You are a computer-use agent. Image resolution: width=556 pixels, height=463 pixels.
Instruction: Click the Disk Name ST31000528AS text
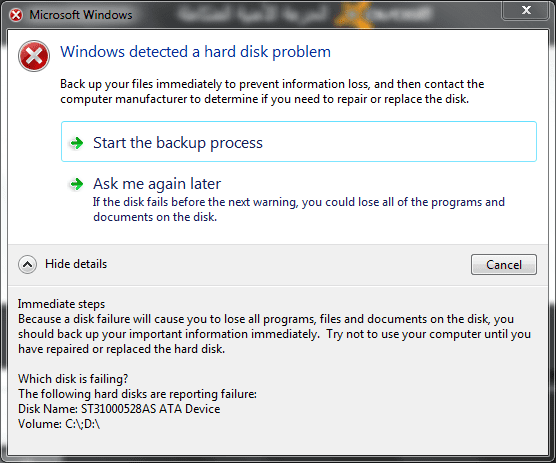click(x=119, y=409)
